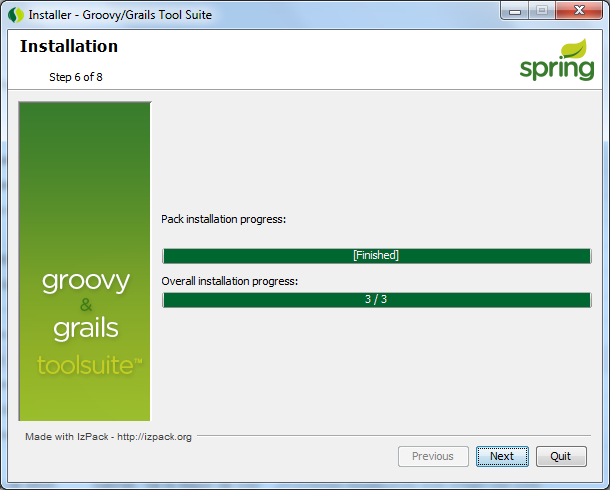
Task: Click the 'grails' word in side banner
Action: click(85, 328)
